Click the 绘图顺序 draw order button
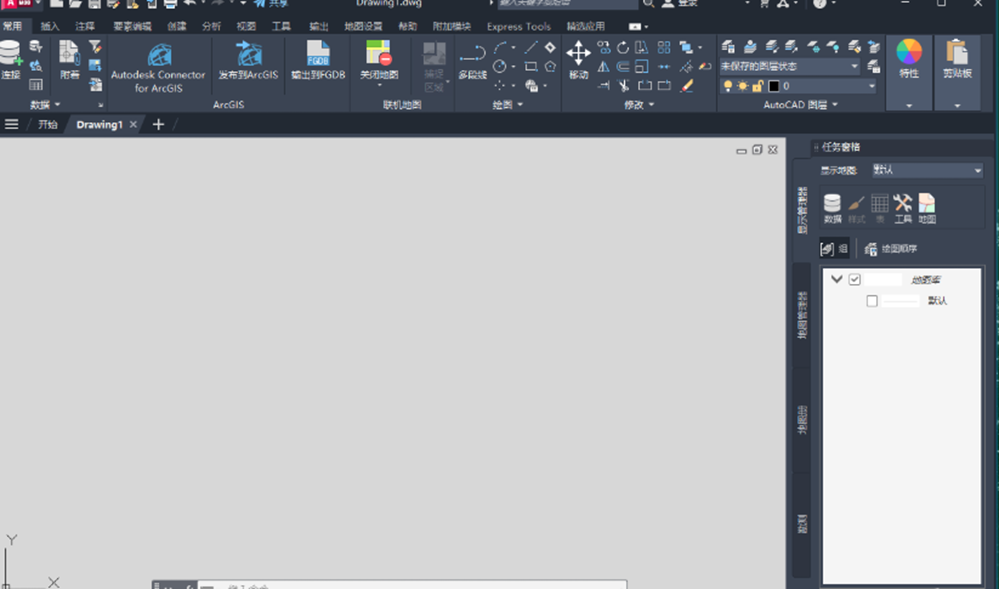The height and width of the screenshot is (589, 999). point(891,249)
